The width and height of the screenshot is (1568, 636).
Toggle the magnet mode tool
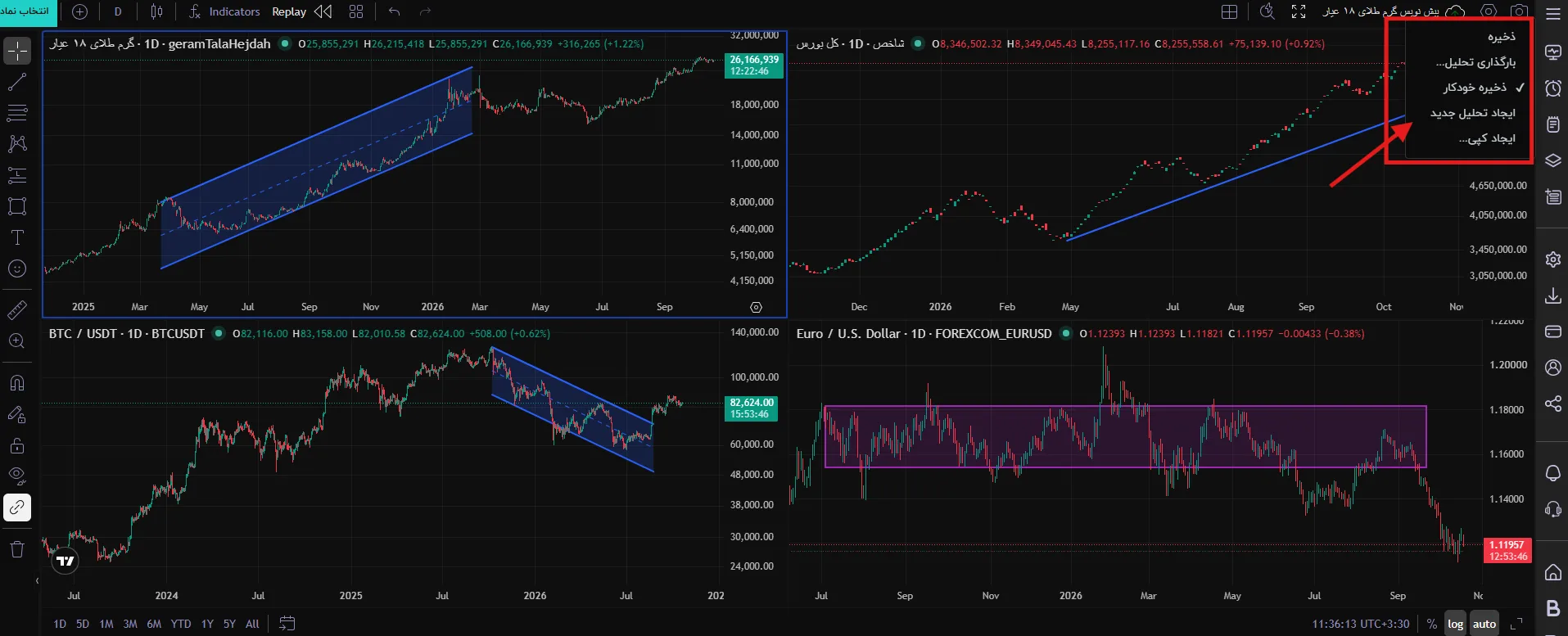[17, 383]
